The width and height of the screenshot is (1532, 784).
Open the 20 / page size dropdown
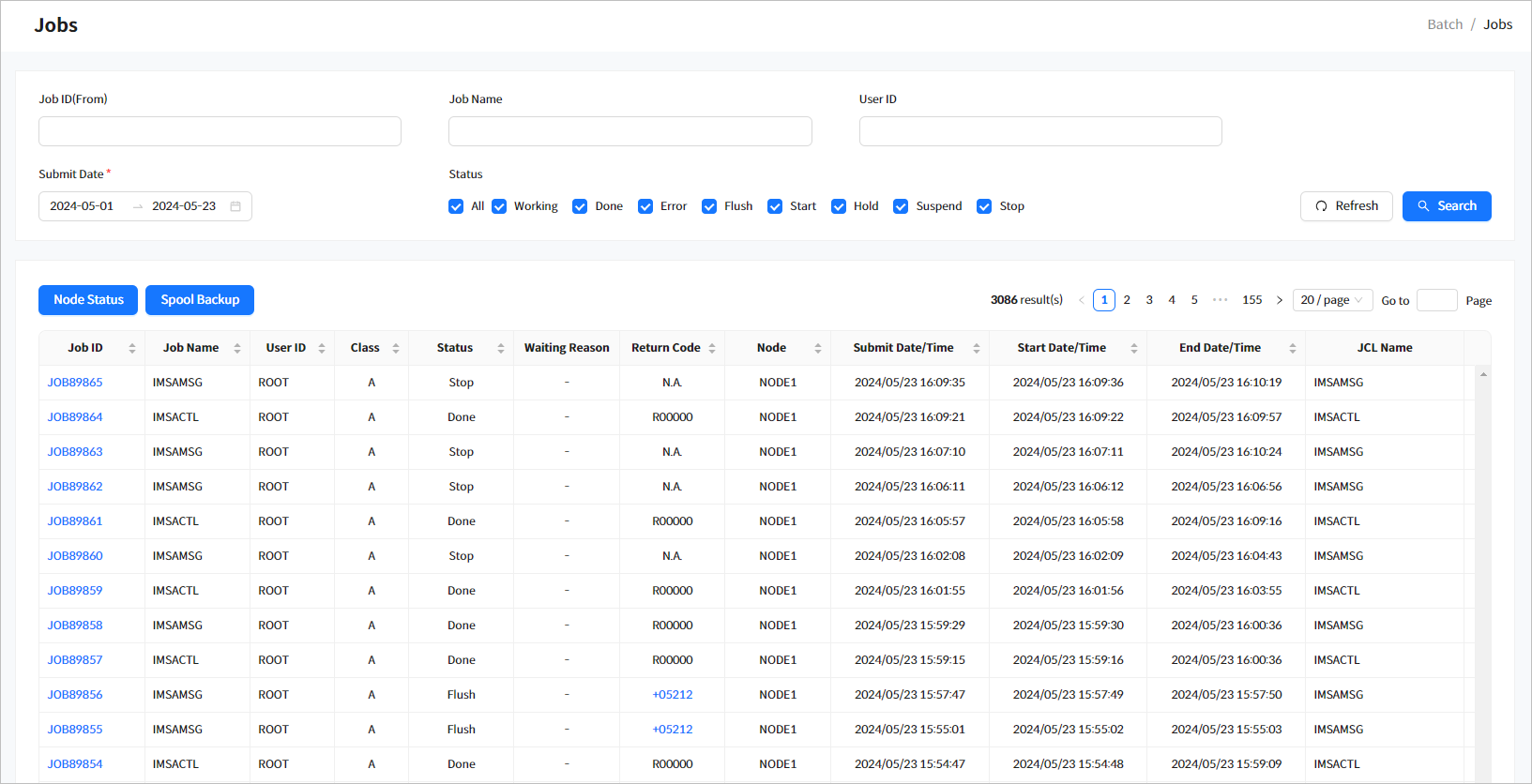pos(1331,300)
